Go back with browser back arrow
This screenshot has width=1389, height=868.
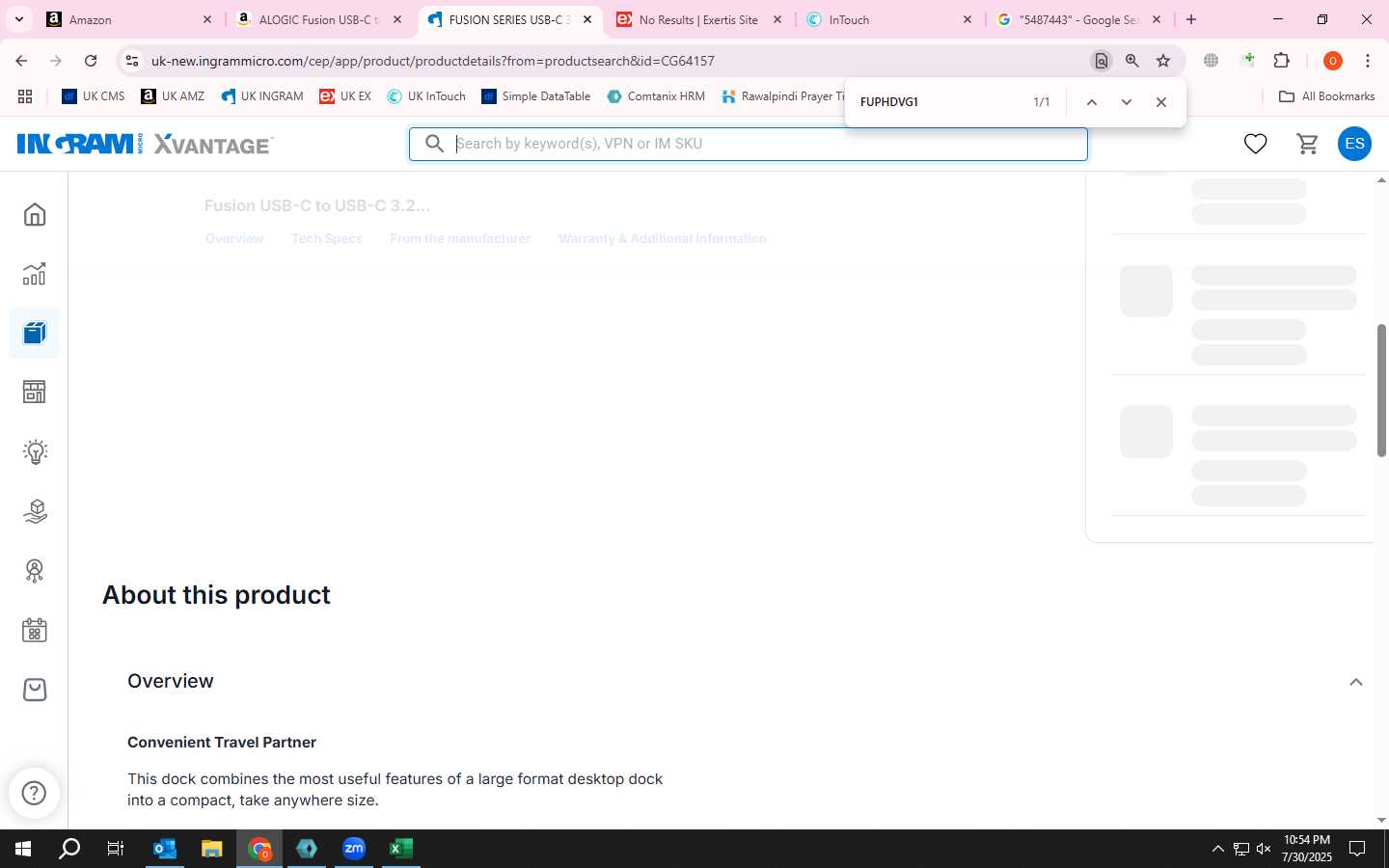[21, 61]
